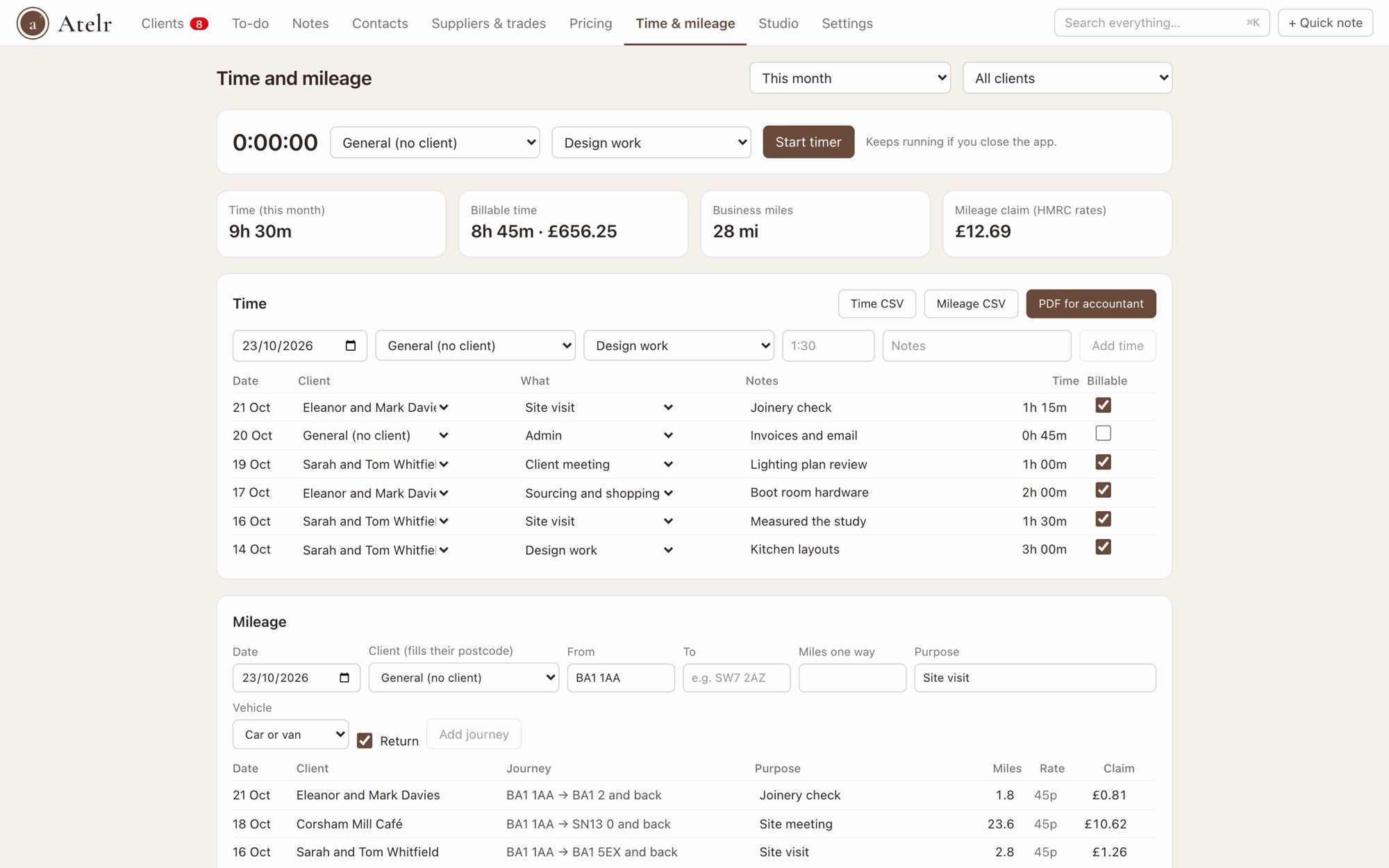The height and width of the screenshot is (868, 1389).
Task: Uncheck the Return journey checkbox
Action: (365, 741)
